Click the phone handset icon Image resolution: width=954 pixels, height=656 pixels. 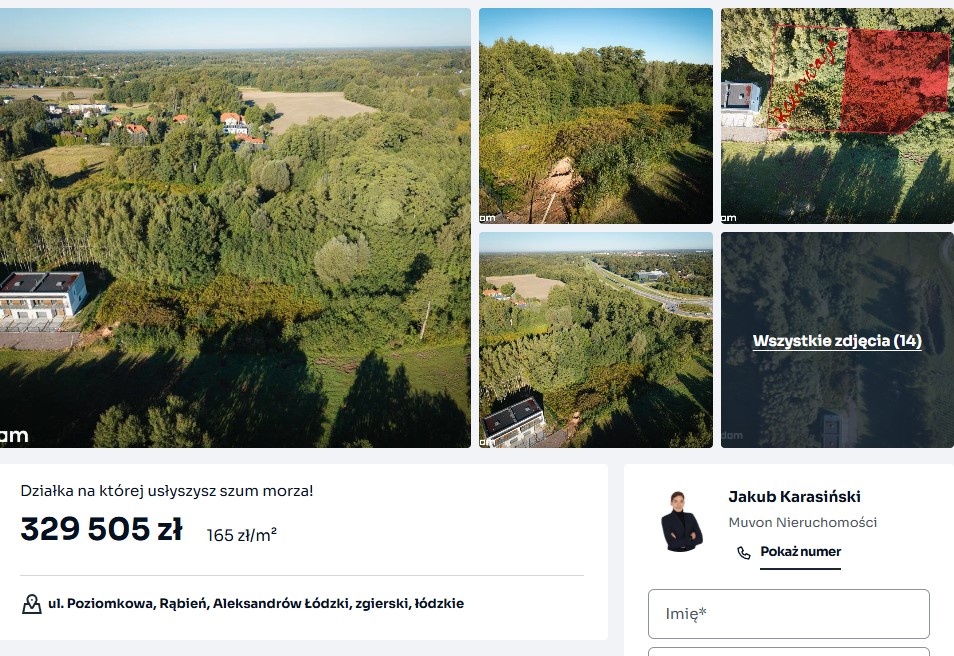743,553
